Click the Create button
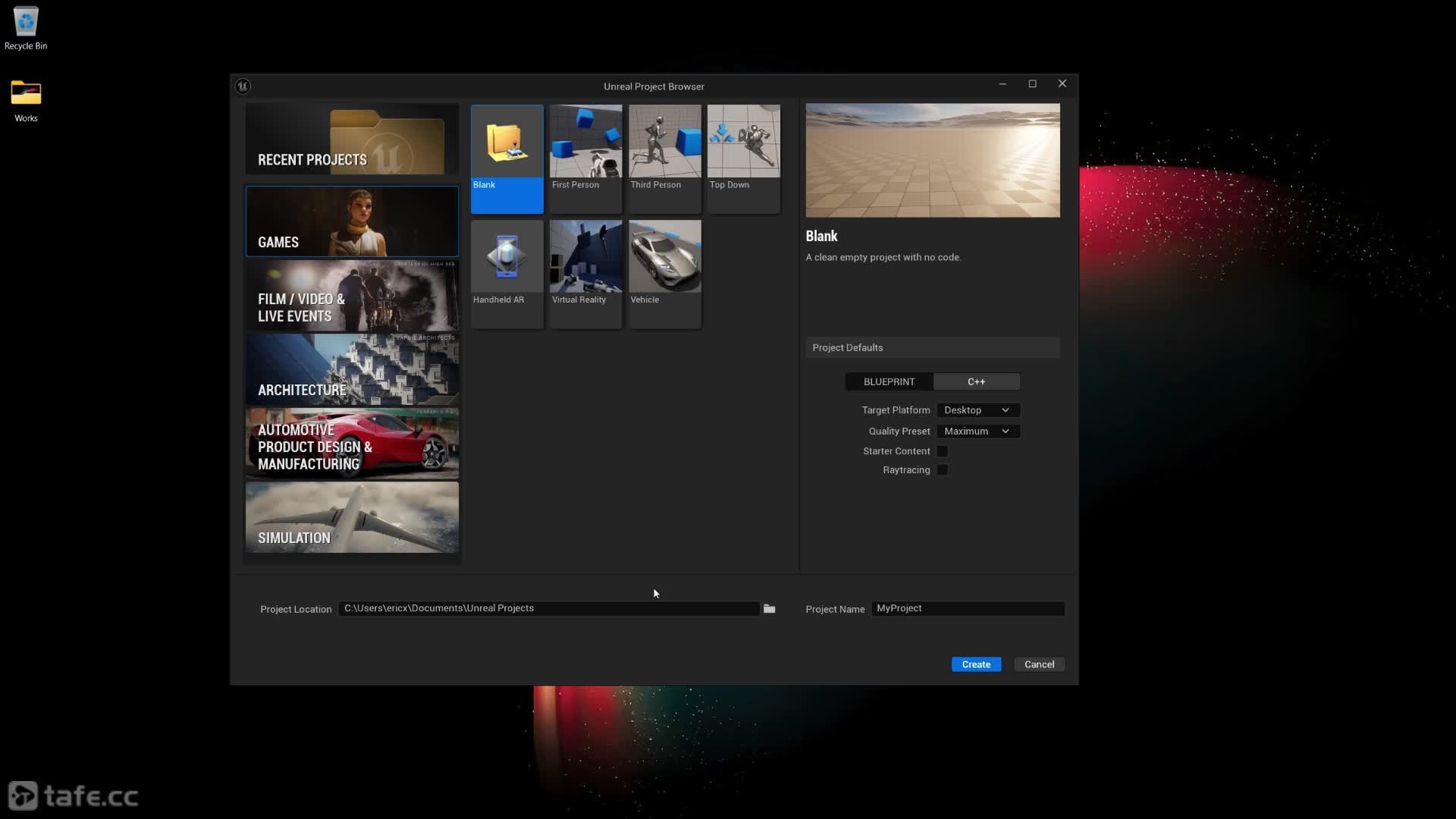 (976, 664)
